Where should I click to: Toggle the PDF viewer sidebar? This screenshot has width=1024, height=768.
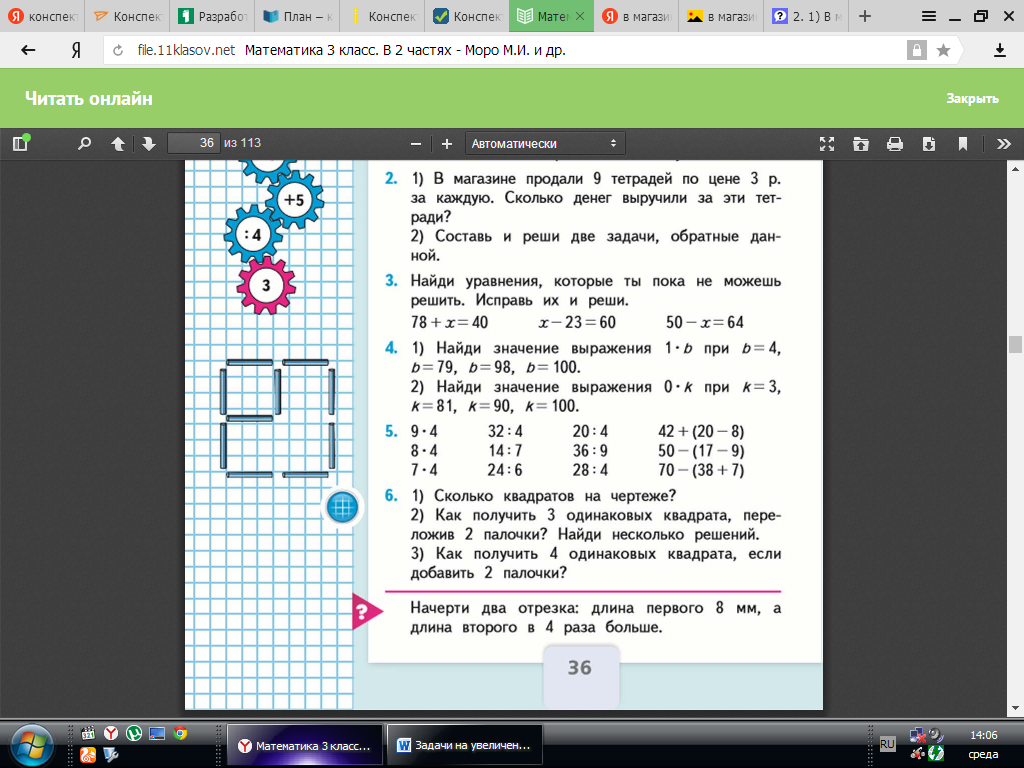pos(20,143)
